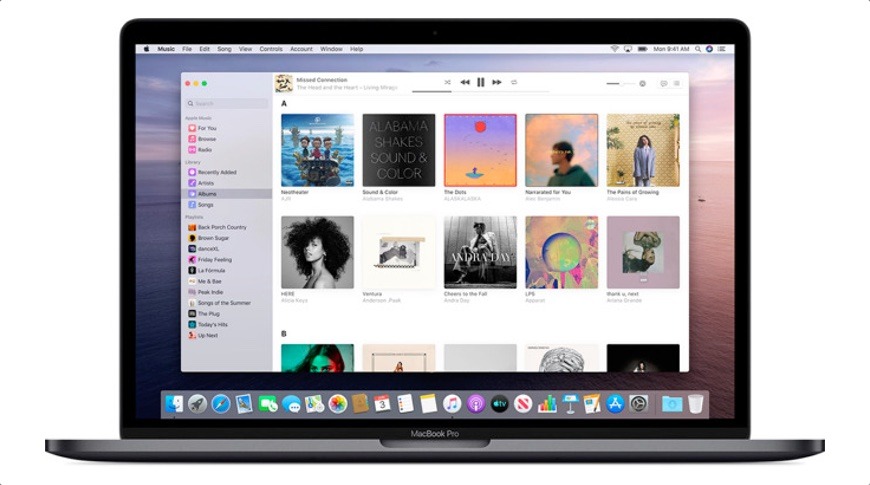Open the HERE album by Alicia Keys
The width and height of the screenshot is (870, 485).
click(x=317, y=252)
